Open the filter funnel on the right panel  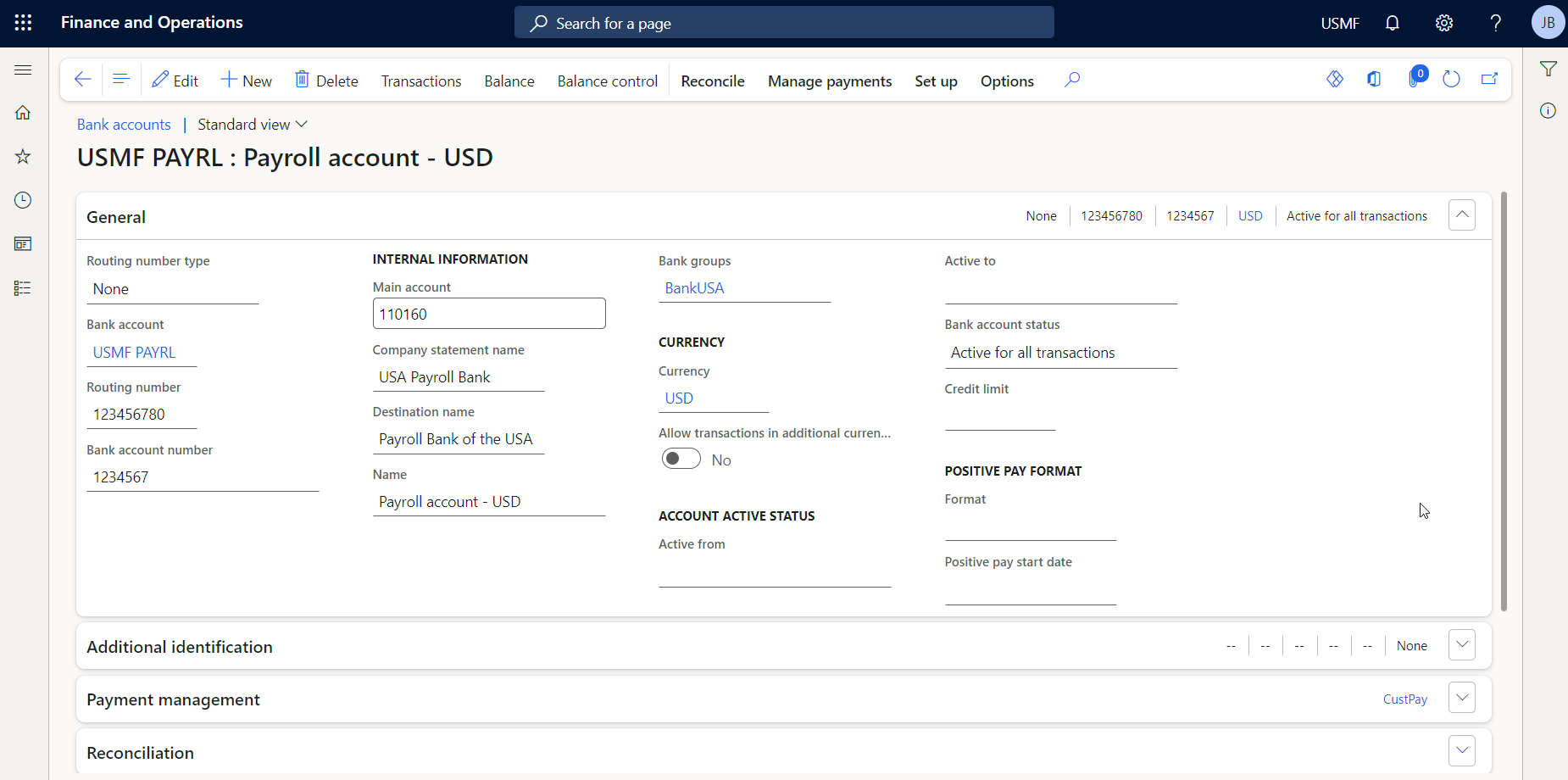(1549, 68)
